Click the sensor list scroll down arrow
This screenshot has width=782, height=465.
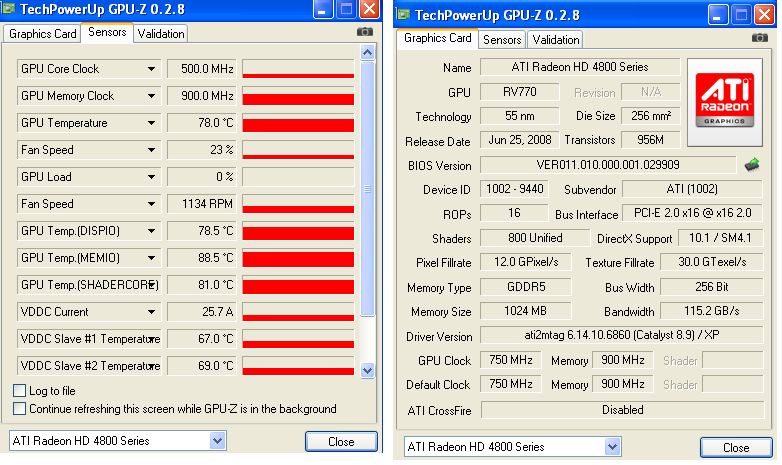click(x=368, y=370)
